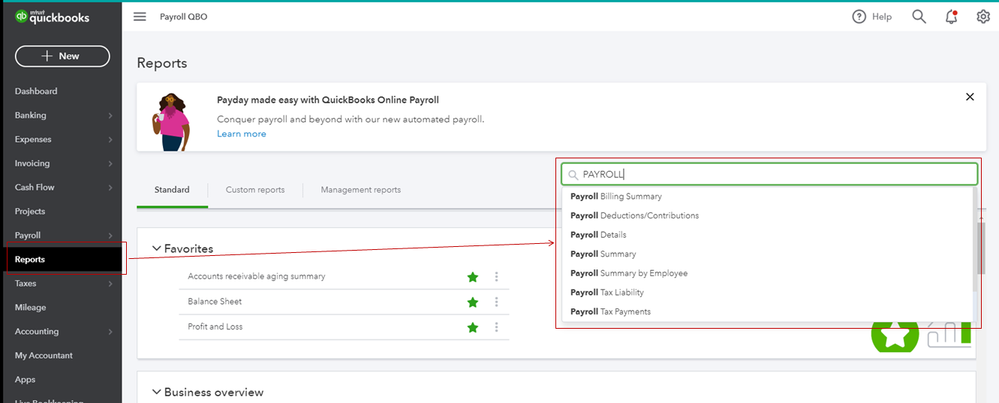Screen dimensions: 999x403
Task: Expand the Accounting submenu arrow
Action: 110,332
